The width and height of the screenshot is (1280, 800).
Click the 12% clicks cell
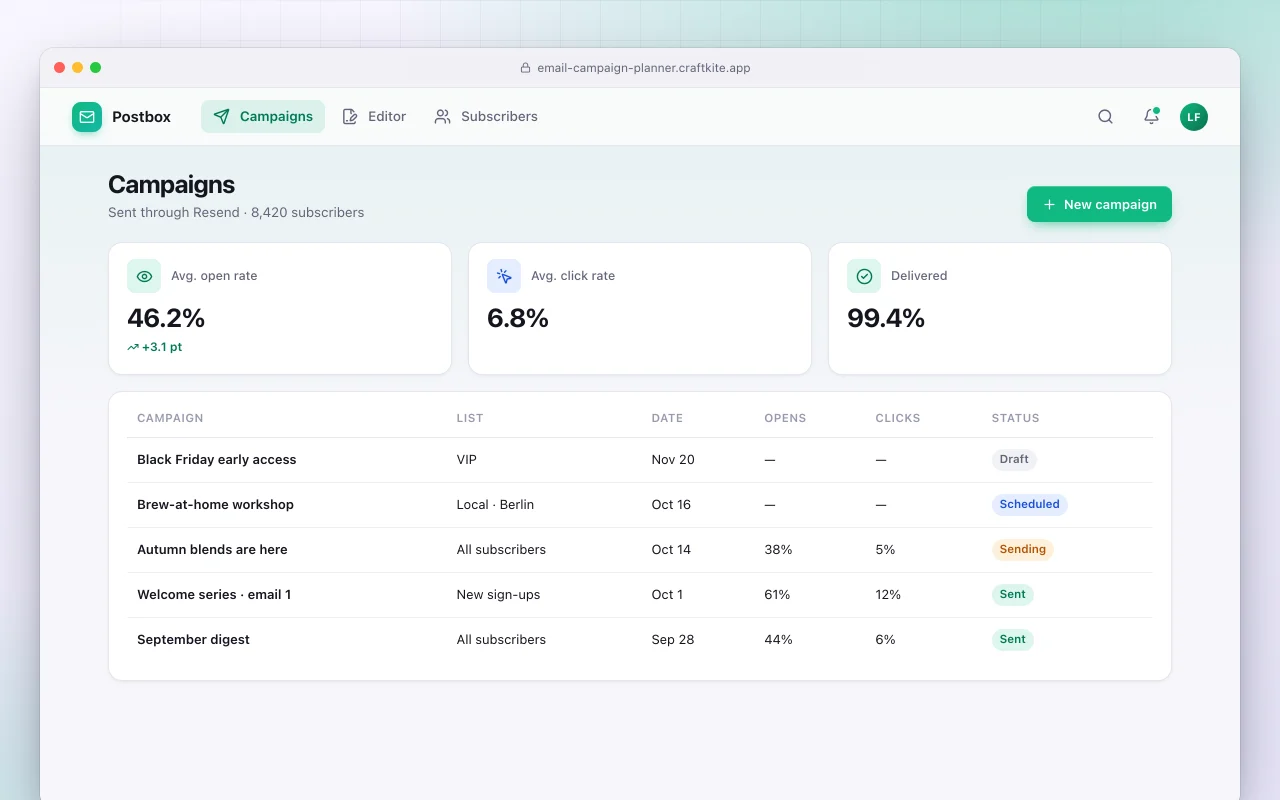[x=888, y=595]
